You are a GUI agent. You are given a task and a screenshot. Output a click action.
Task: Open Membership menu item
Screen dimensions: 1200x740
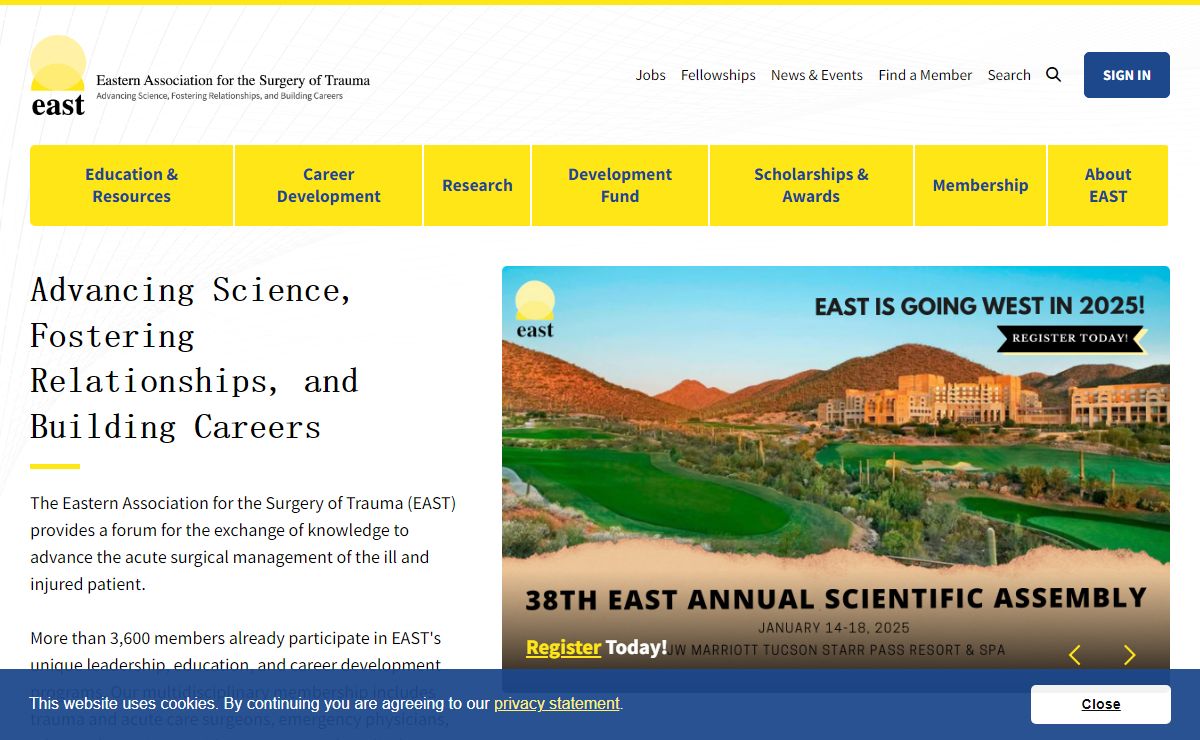980,185
